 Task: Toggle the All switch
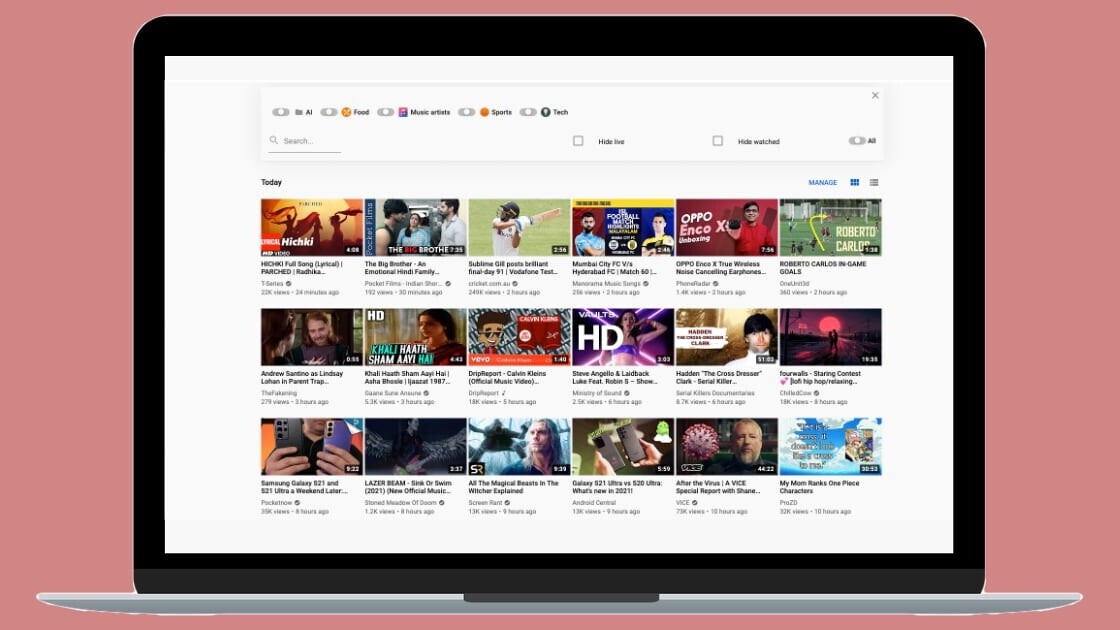click(857, 141)
